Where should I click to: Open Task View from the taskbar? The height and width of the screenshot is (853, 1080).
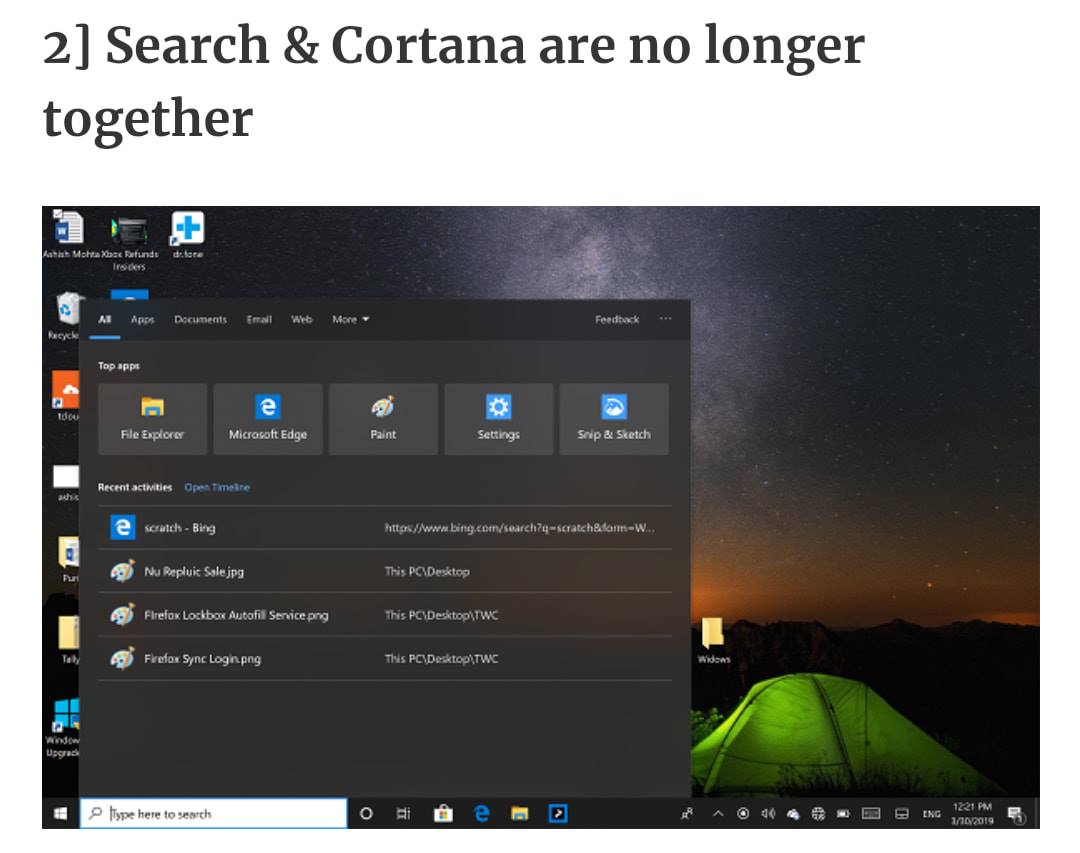point(404,814)
